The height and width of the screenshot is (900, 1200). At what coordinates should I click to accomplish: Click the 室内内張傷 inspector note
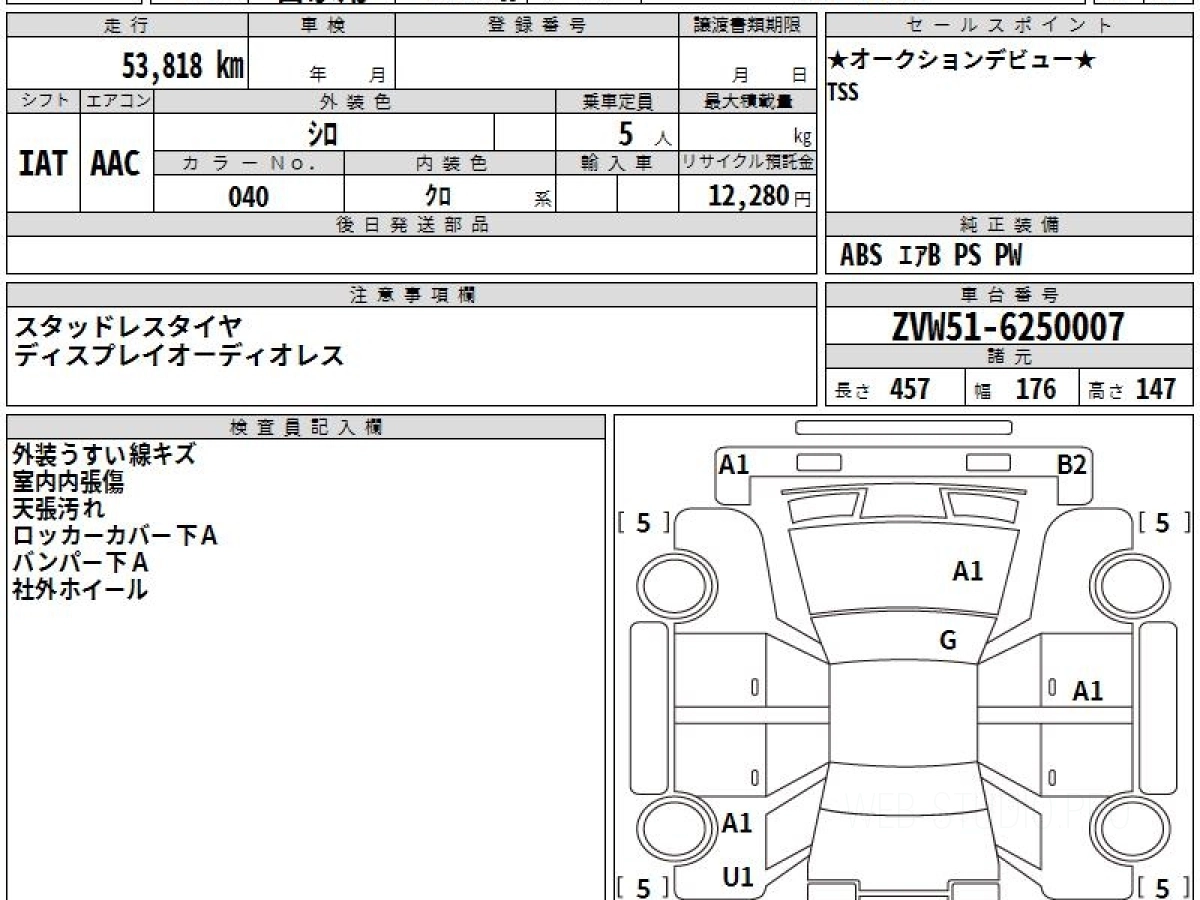coord(68,481)
